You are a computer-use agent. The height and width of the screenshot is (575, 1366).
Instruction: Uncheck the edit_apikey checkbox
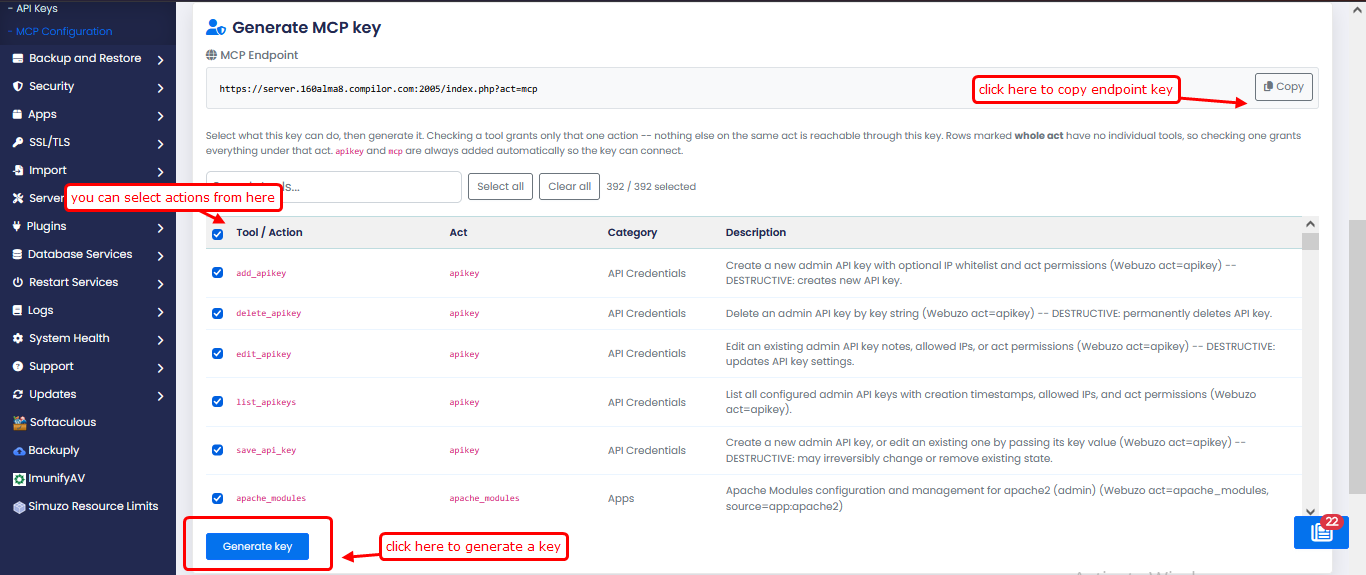tap(217, 353)
